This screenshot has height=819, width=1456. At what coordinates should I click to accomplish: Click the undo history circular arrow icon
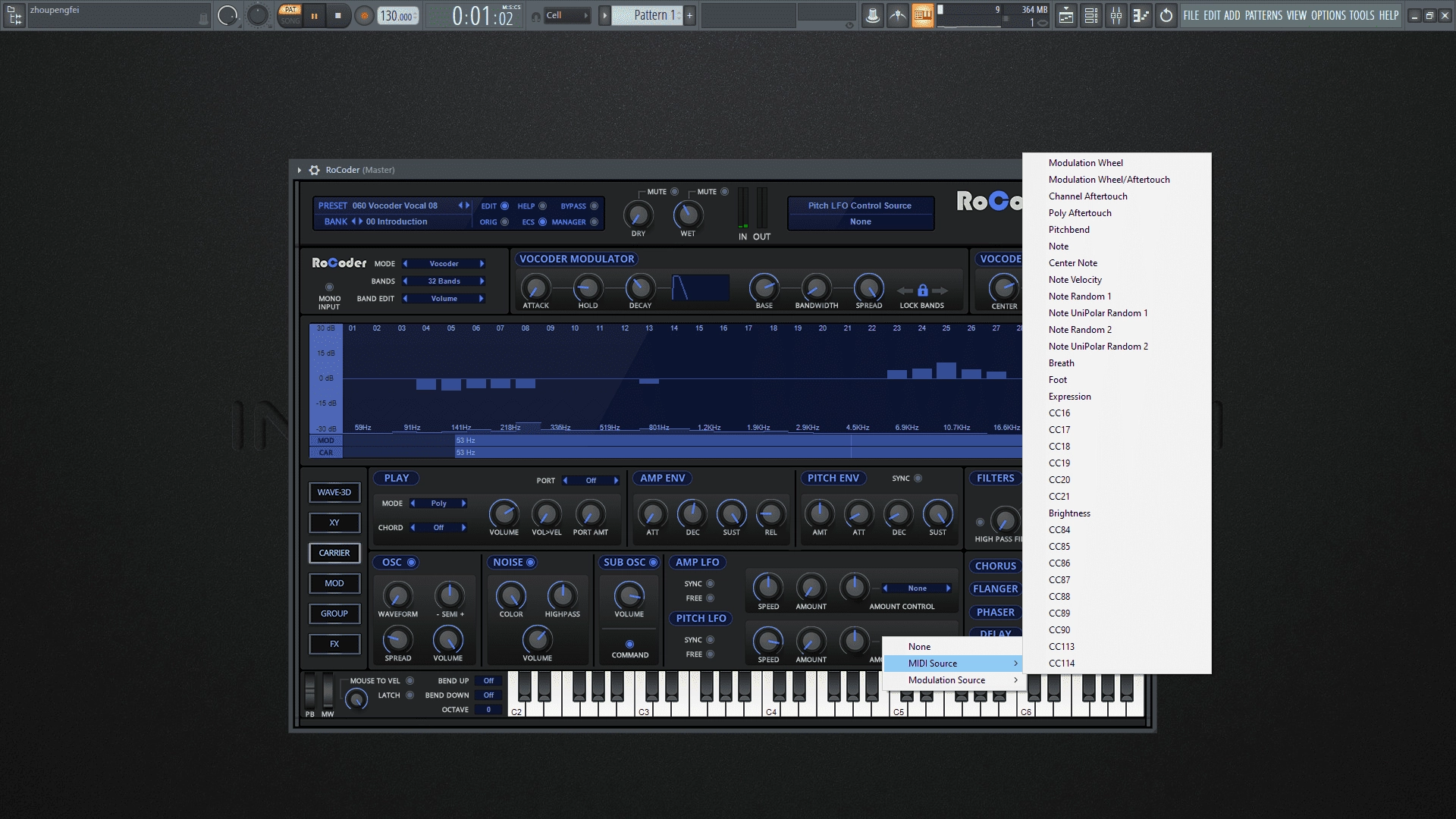click(1166, 15)
